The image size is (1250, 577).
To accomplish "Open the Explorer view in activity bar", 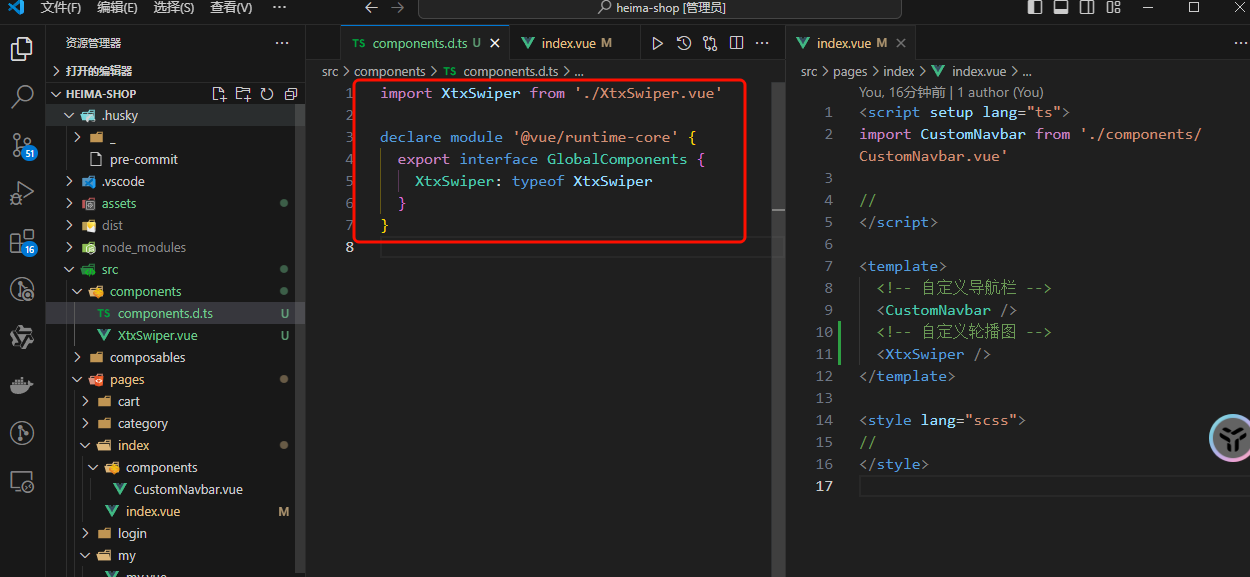I will tap(22, 49).
